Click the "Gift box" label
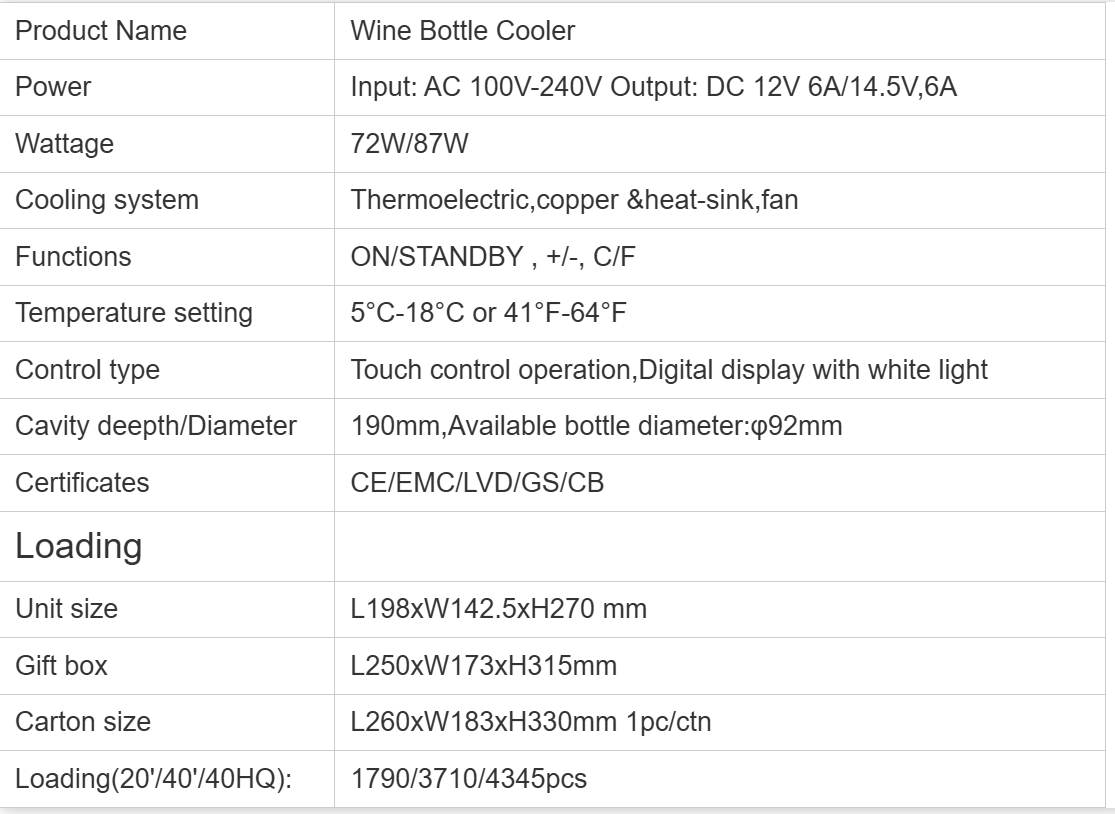 point(61,665)
